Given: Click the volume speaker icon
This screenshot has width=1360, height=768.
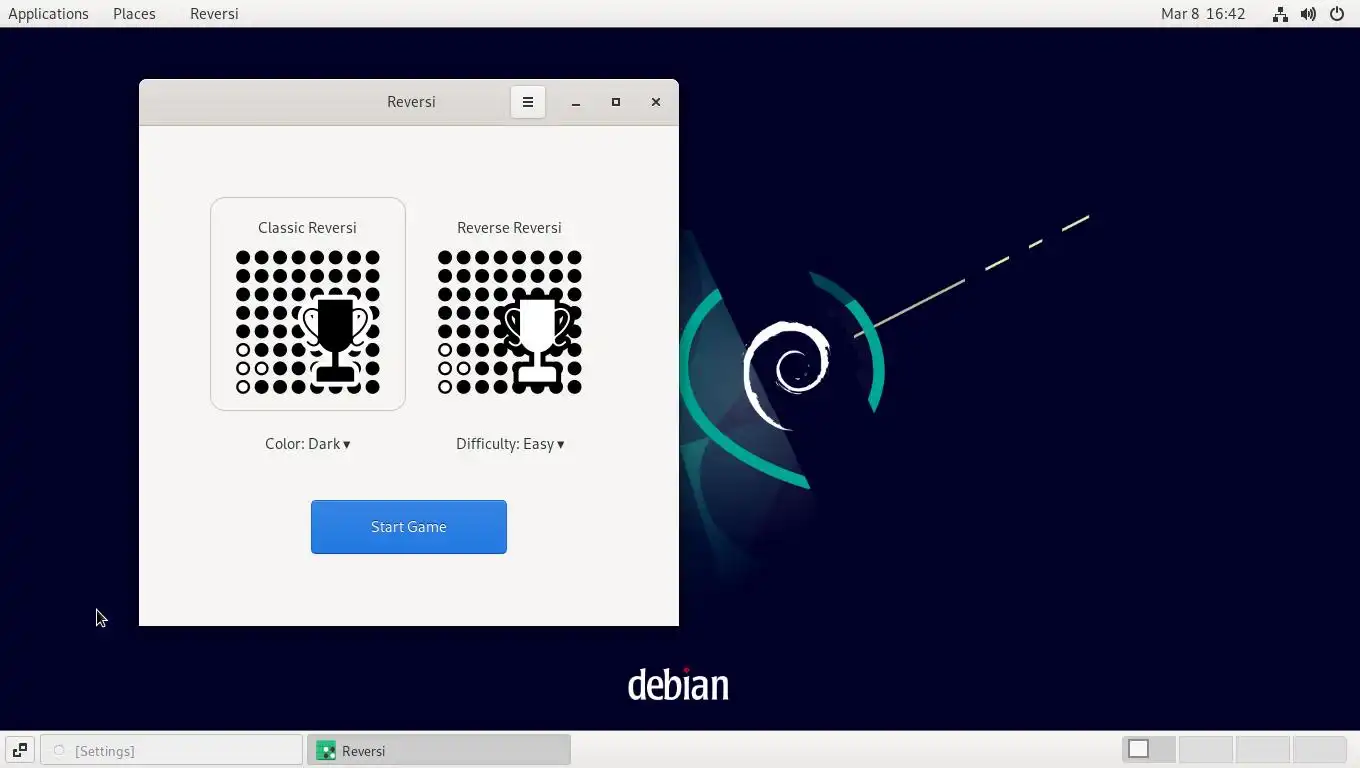Looking at the screenshot, I should point(1308,14).
